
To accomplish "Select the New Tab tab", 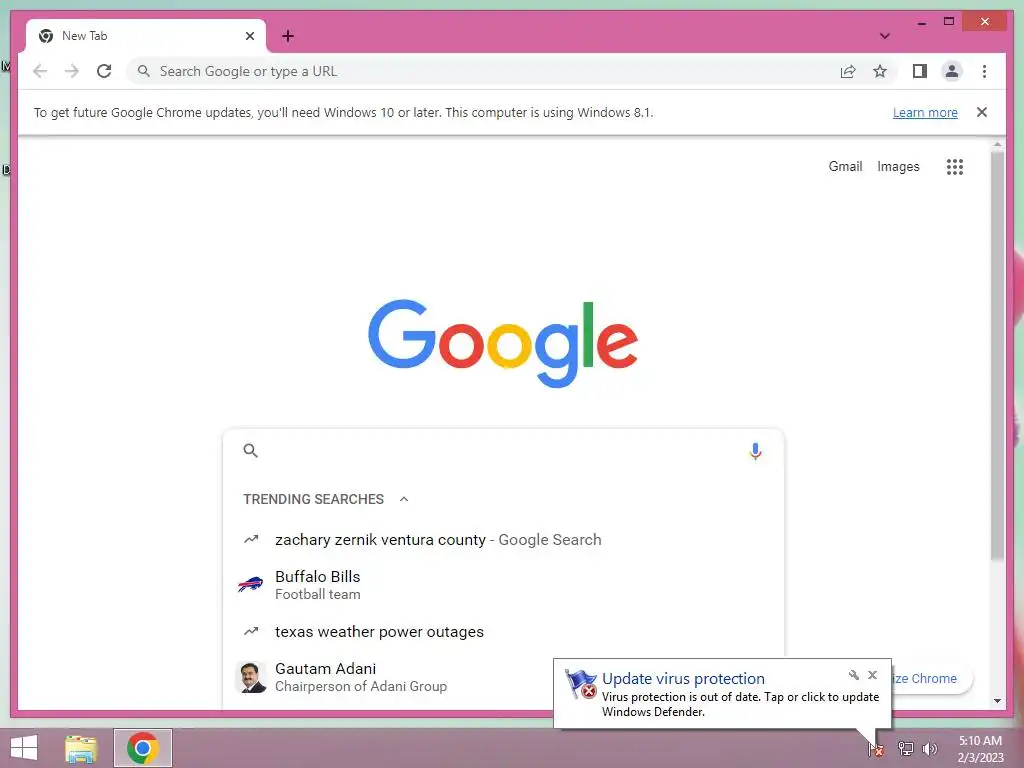I will (146, 36).
